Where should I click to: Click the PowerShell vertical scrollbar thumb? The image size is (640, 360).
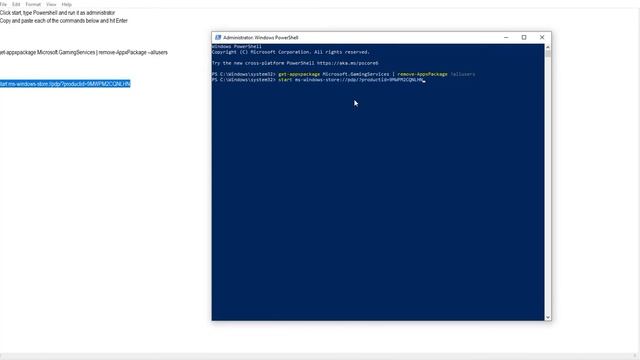548,54
